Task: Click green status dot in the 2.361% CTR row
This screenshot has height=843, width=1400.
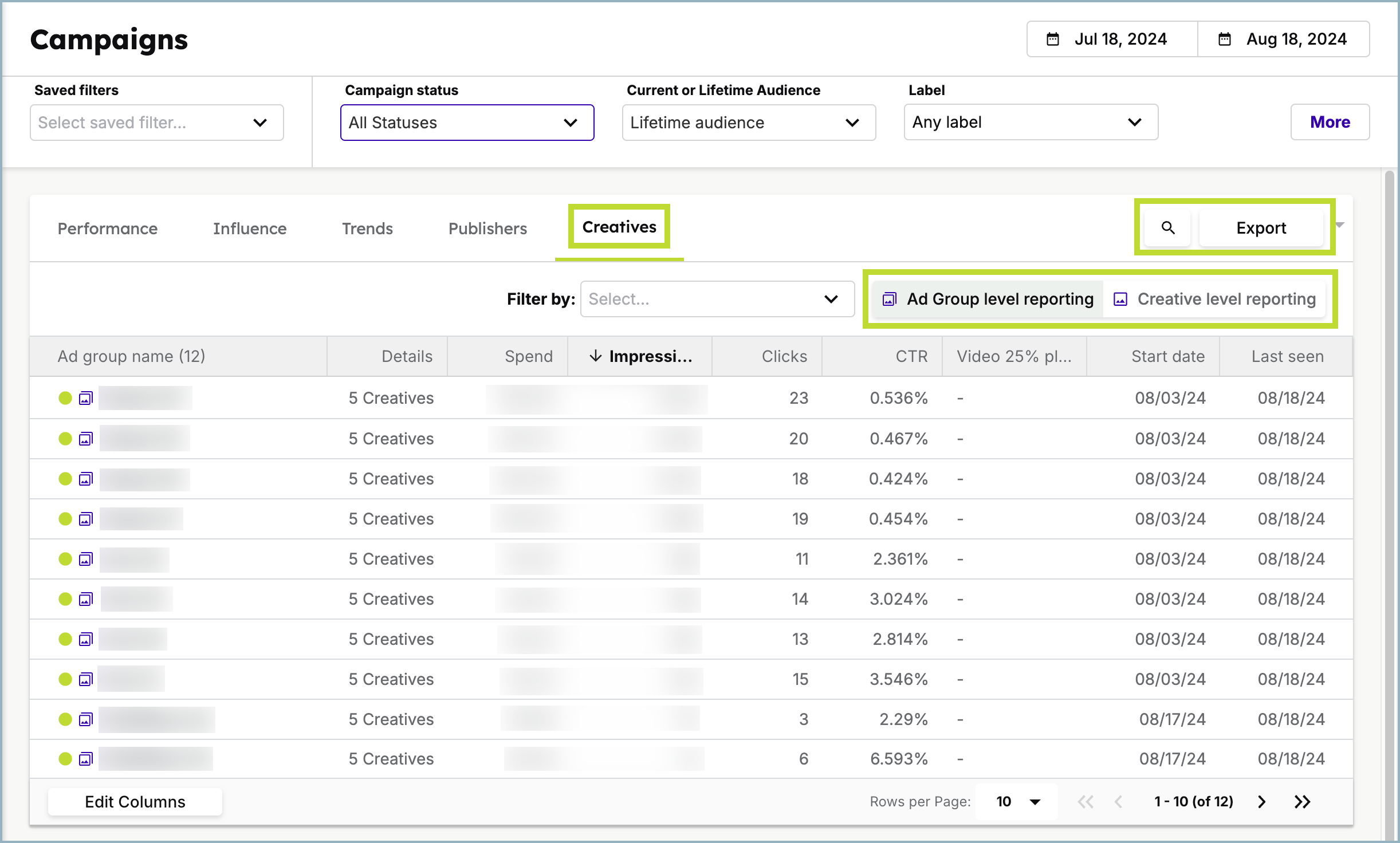Action: click(65, 559)
